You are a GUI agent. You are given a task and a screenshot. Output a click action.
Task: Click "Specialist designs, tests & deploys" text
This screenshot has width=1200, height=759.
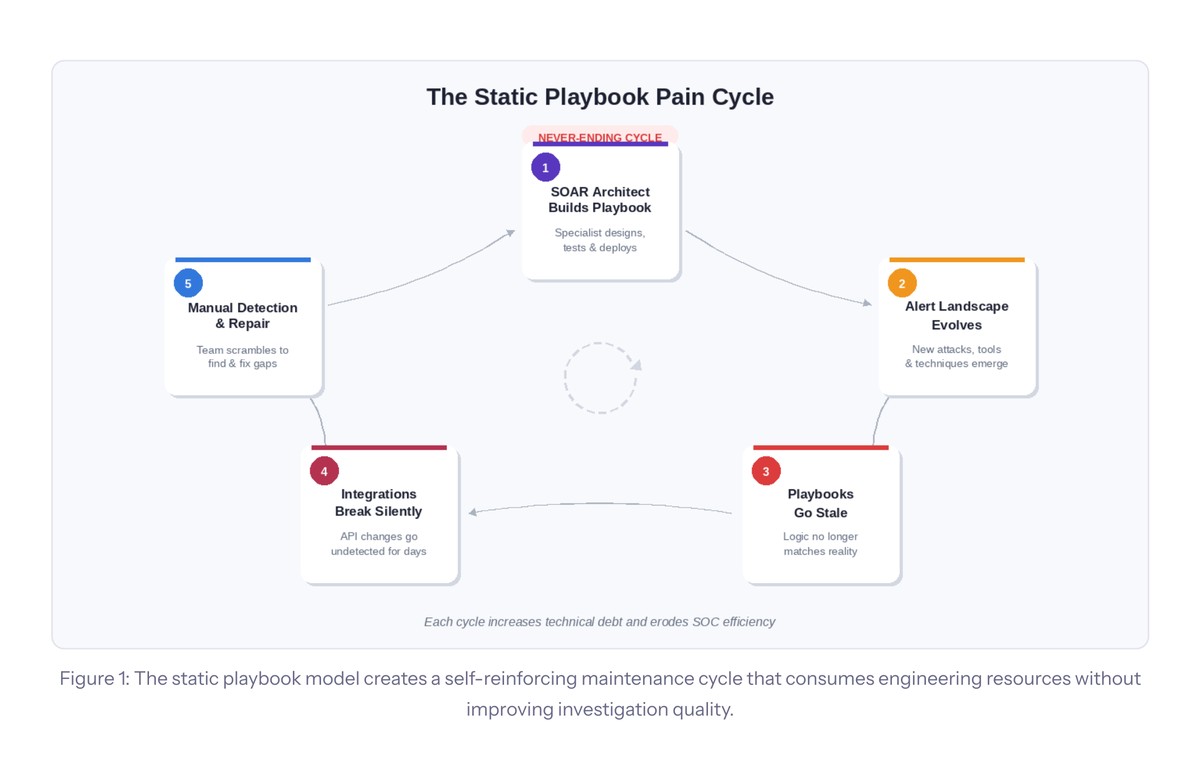(599, 240)
